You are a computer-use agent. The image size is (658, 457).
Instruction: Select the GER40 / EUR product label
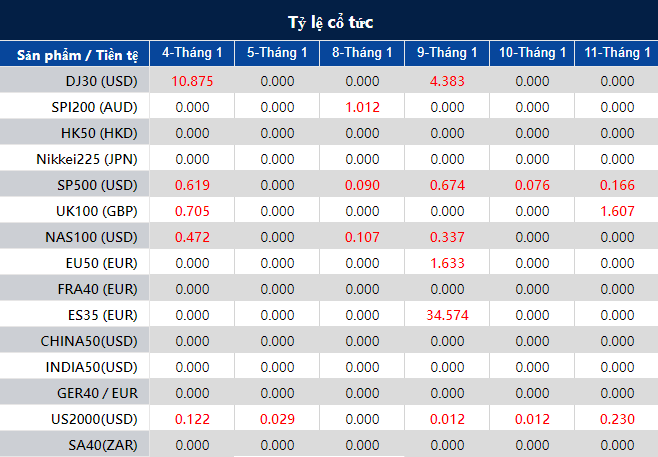97,393
